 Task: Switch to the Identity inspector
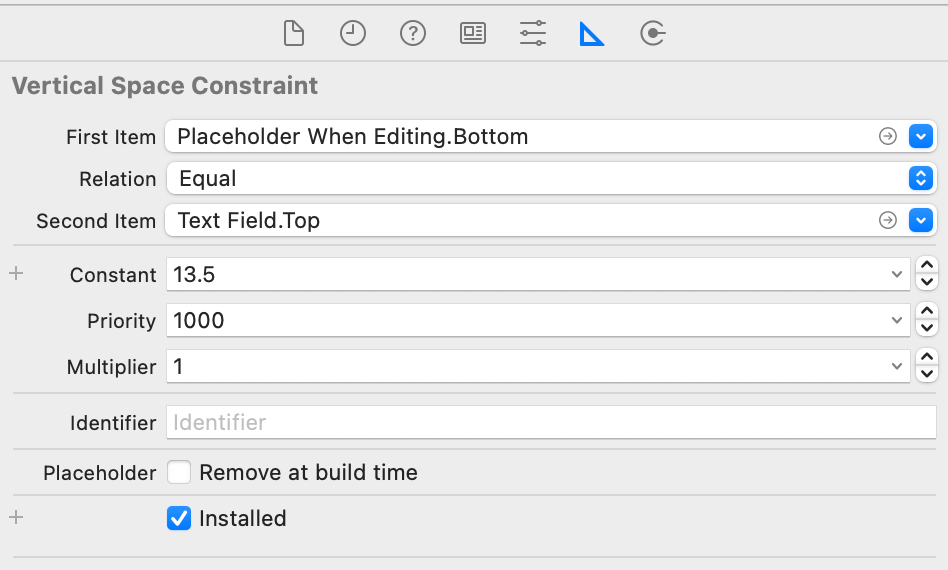[473, 34]
